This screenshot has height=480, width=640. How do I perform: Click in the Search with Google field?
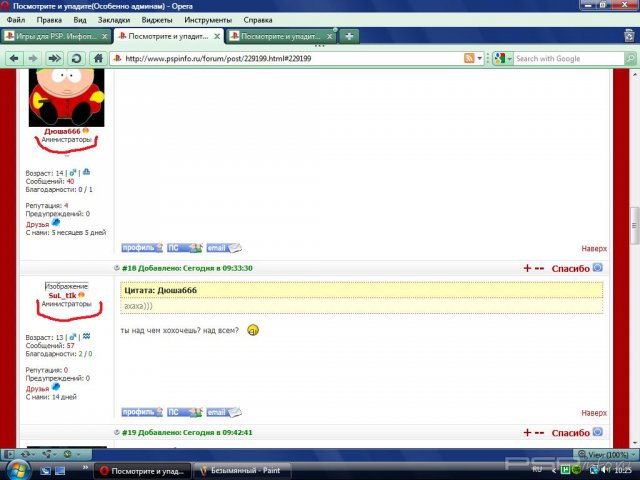click(566, 59)
